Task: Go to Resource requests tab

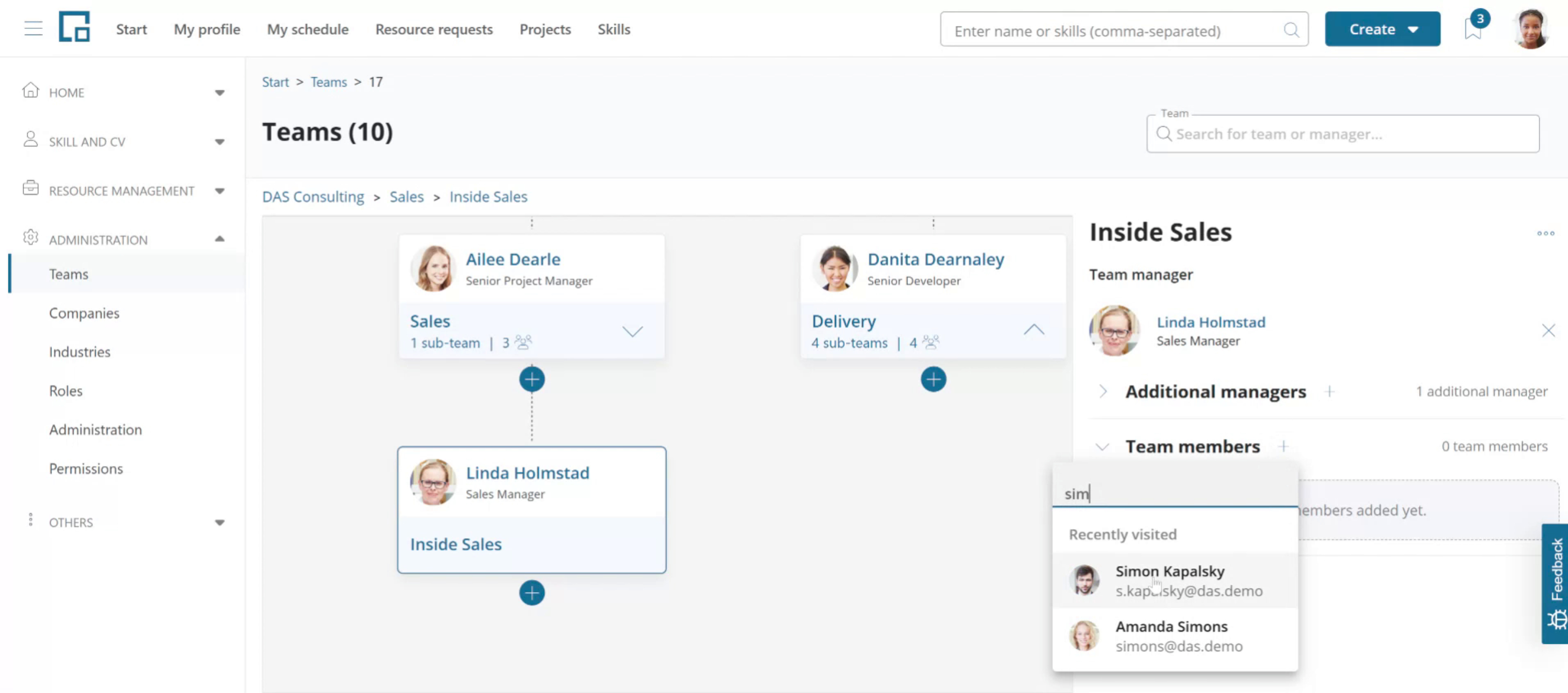Action: click(x=434, y=29)
